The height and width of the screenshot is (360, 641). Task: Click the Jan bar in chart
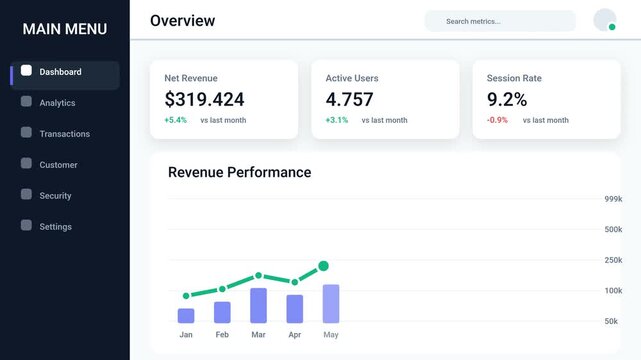coord(186,316)
